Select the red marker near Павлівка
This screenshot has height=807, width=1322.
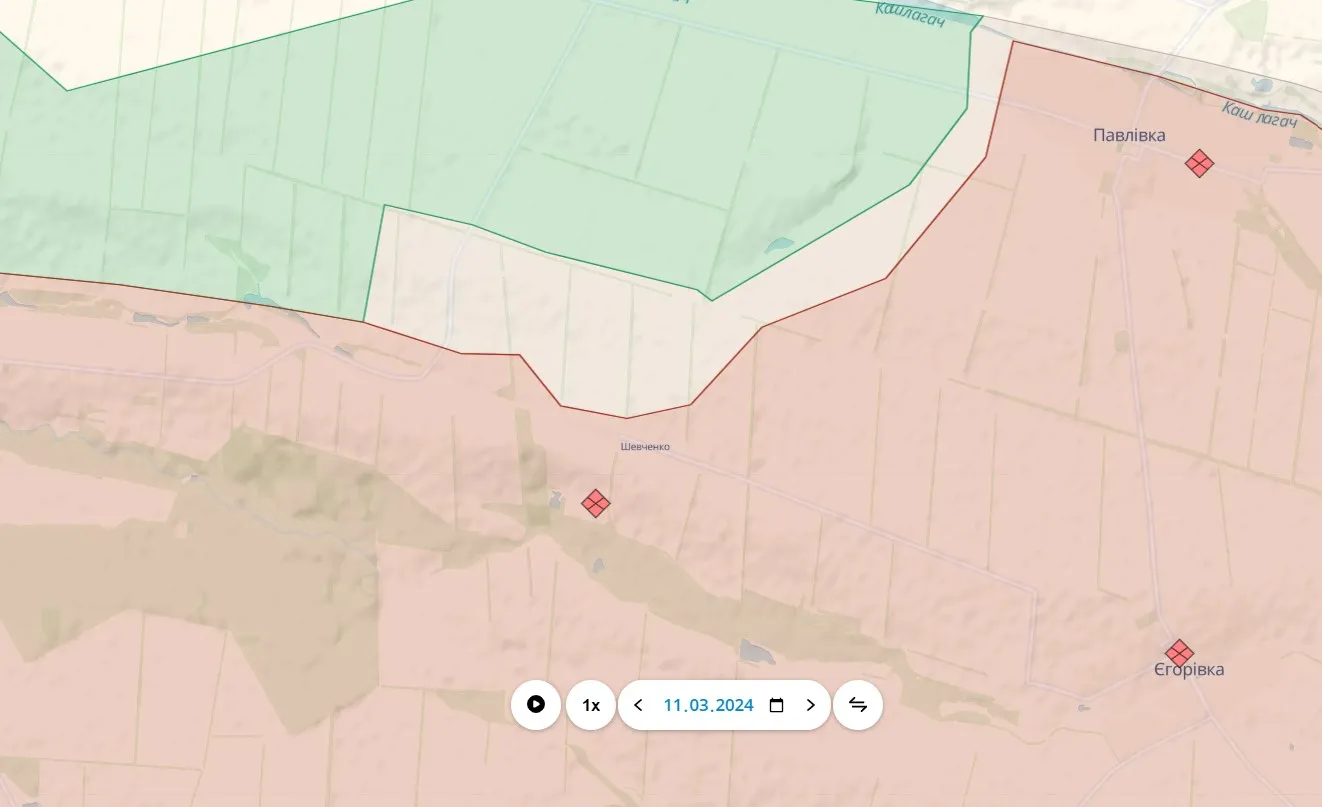tap(1199, 163)
